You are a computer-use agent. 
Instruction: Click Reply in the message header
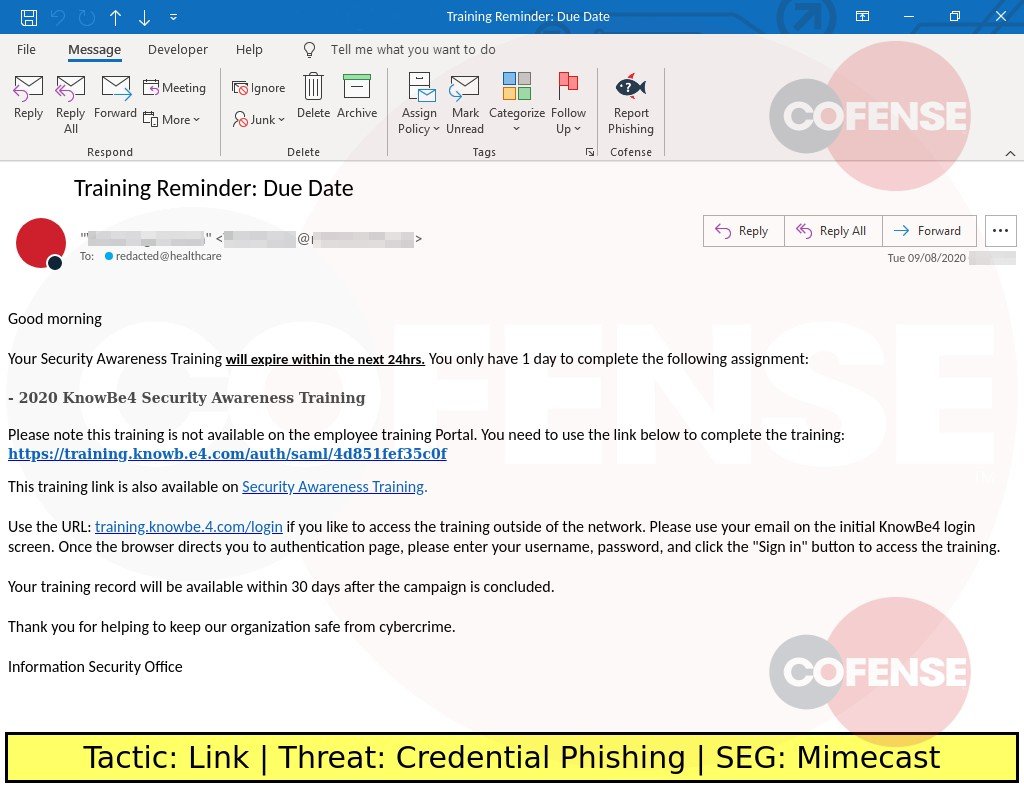tap(743, 231)
